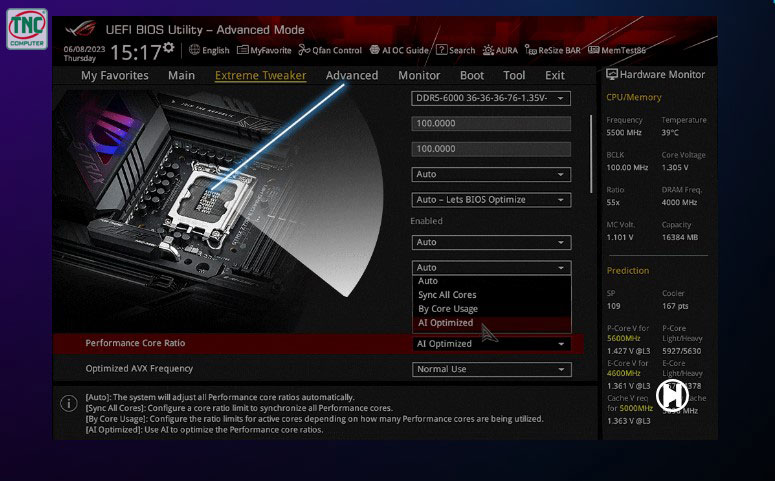Click the 1.305 V core voltage value
Image resolution: width=775 pixels, height=481 pixels.
tap(675, 168)
